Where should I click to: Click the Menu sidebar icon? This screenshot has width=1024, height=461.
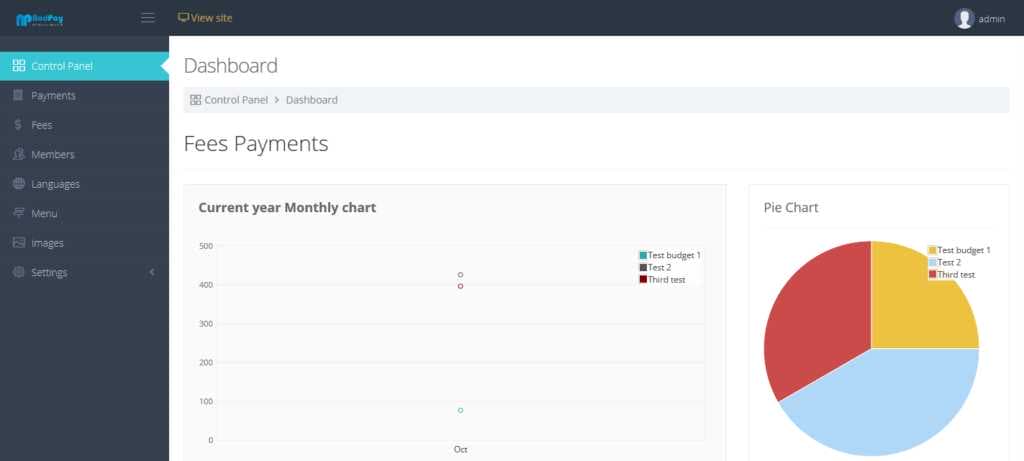coord(19,214)
